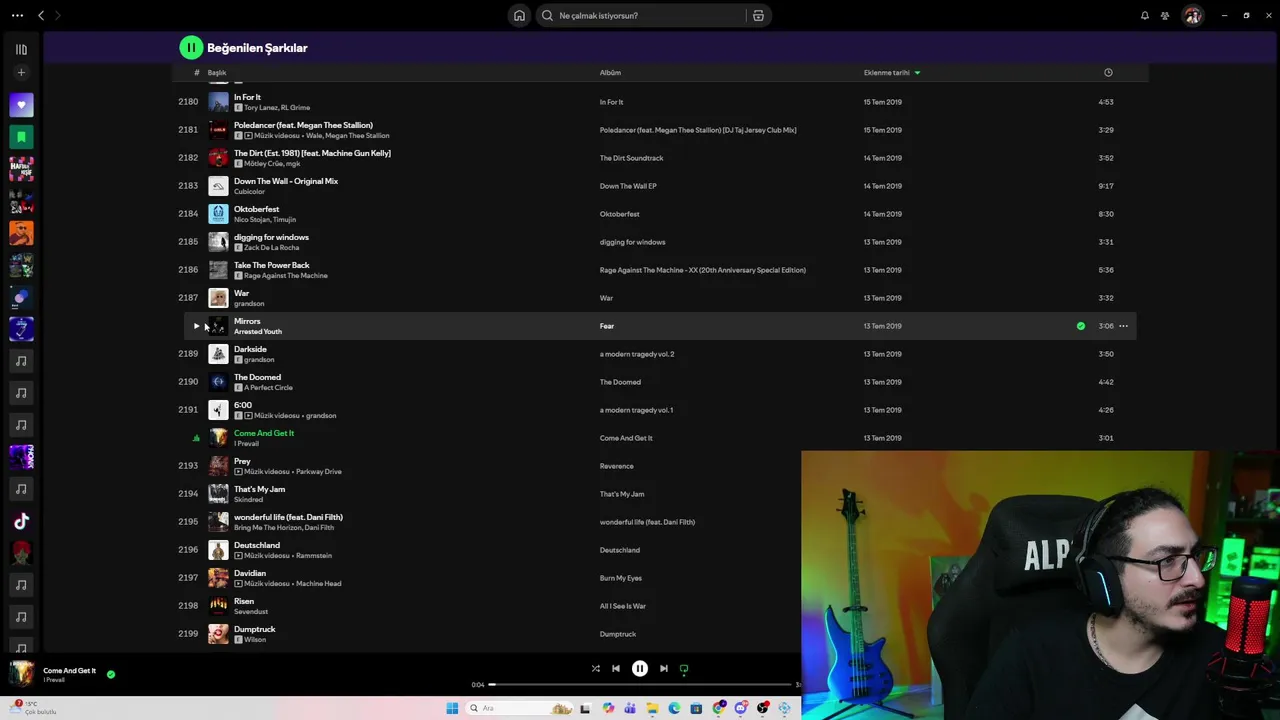
Task: Open the TikTok playlist in the sidebar
Action: pos(21,521)
